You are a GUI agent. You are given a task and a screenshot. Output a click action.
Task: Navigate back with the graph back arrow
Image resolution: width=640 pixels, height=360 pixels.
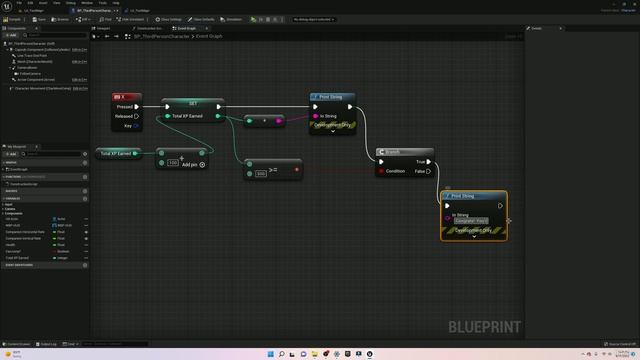[x=107, y=36]
